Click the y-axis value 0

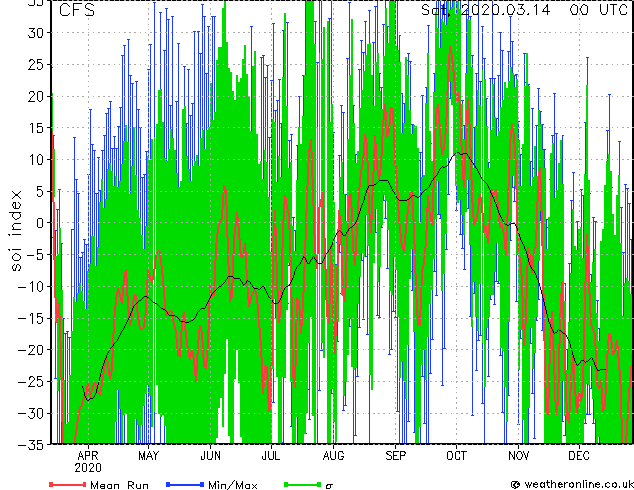click(x=40, y=223)
